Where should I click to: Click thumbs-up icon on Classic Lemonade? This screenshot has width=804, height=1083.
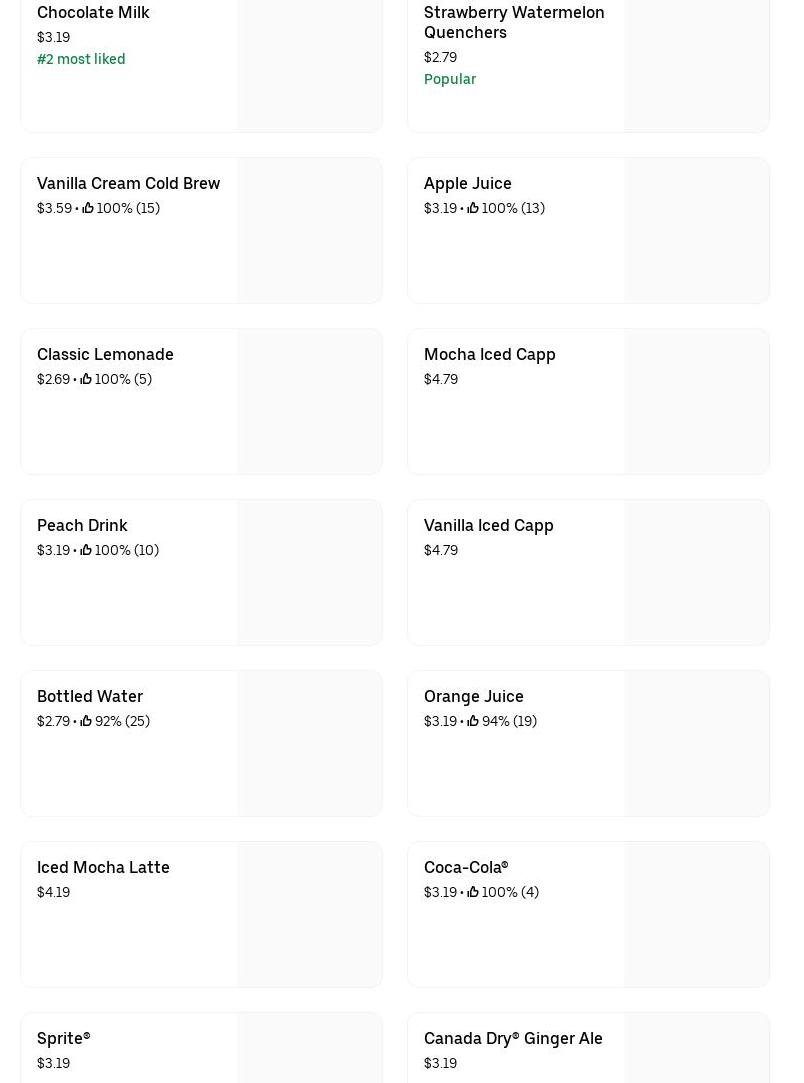coord(86,379)
